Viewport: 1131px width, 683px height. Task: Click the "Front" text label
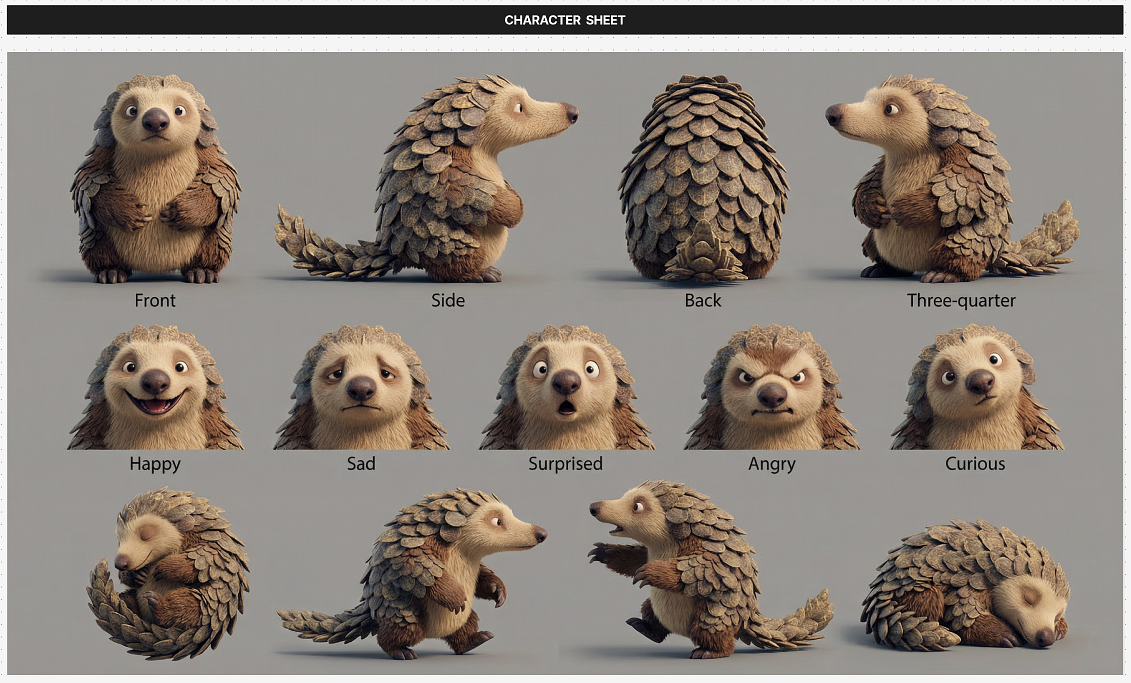click(155, 300)
